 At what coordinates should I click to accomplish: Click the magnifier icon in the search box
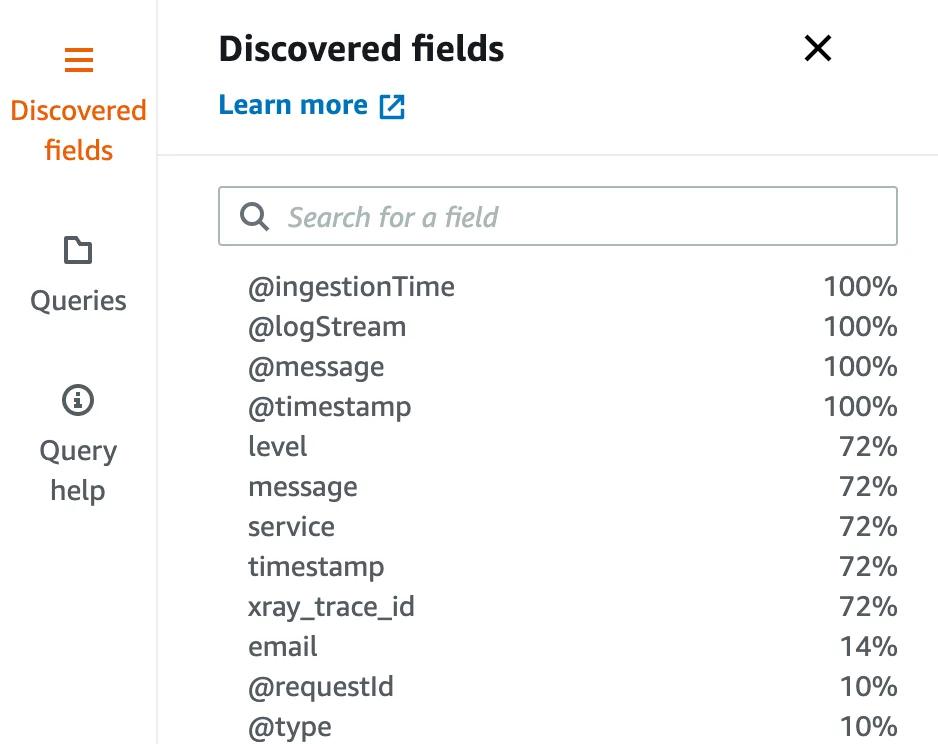click(x=254, y=217)
